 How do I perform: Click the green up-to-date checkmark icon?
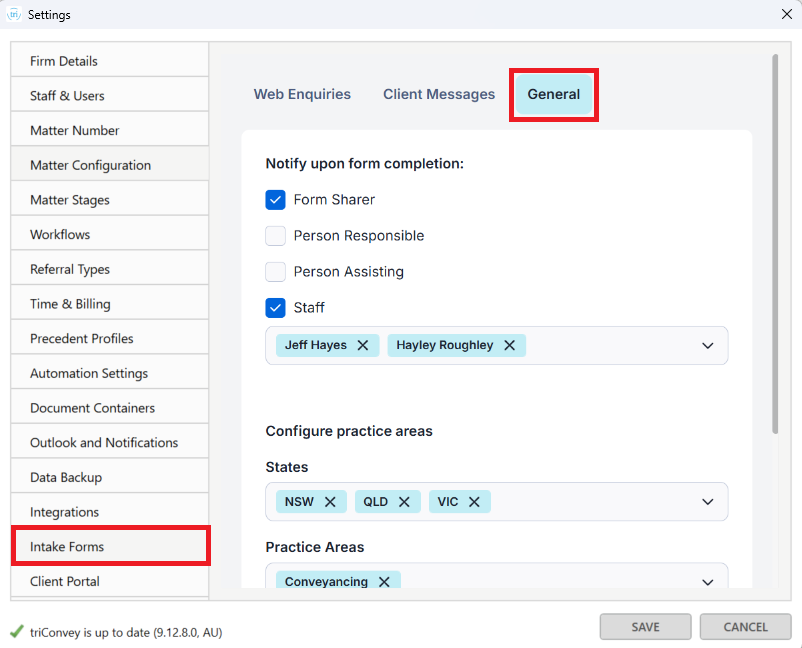[16, 631]
